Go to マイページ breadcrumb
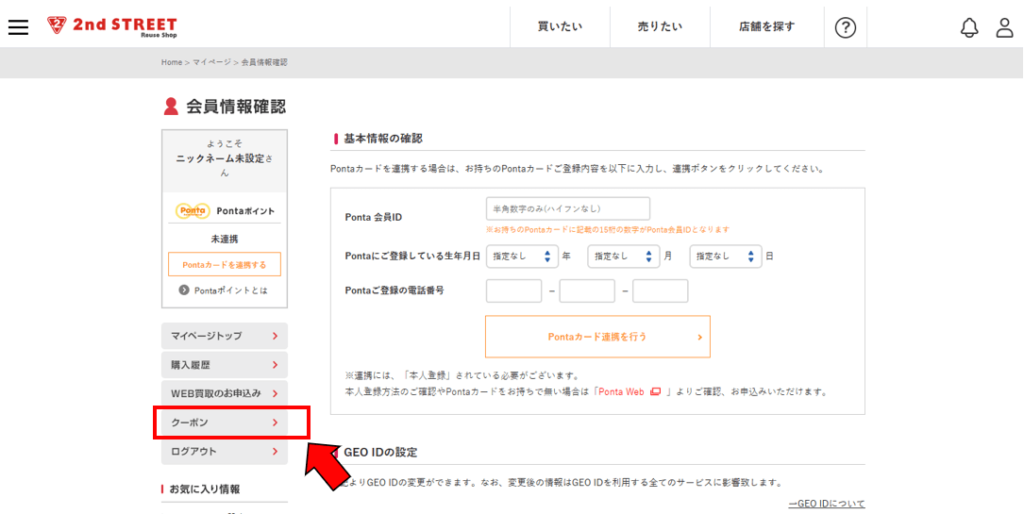1024x514 pixels. 212,63
